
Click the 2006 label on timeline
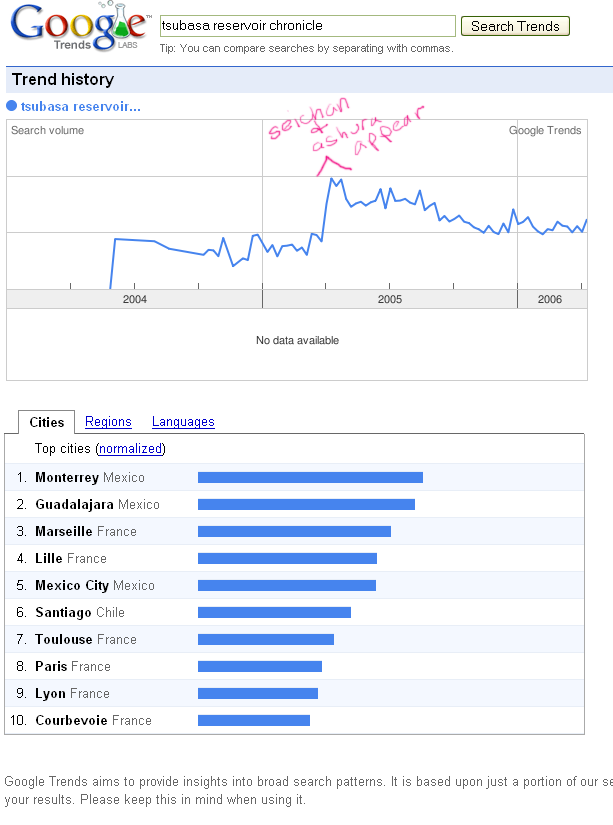550,299
